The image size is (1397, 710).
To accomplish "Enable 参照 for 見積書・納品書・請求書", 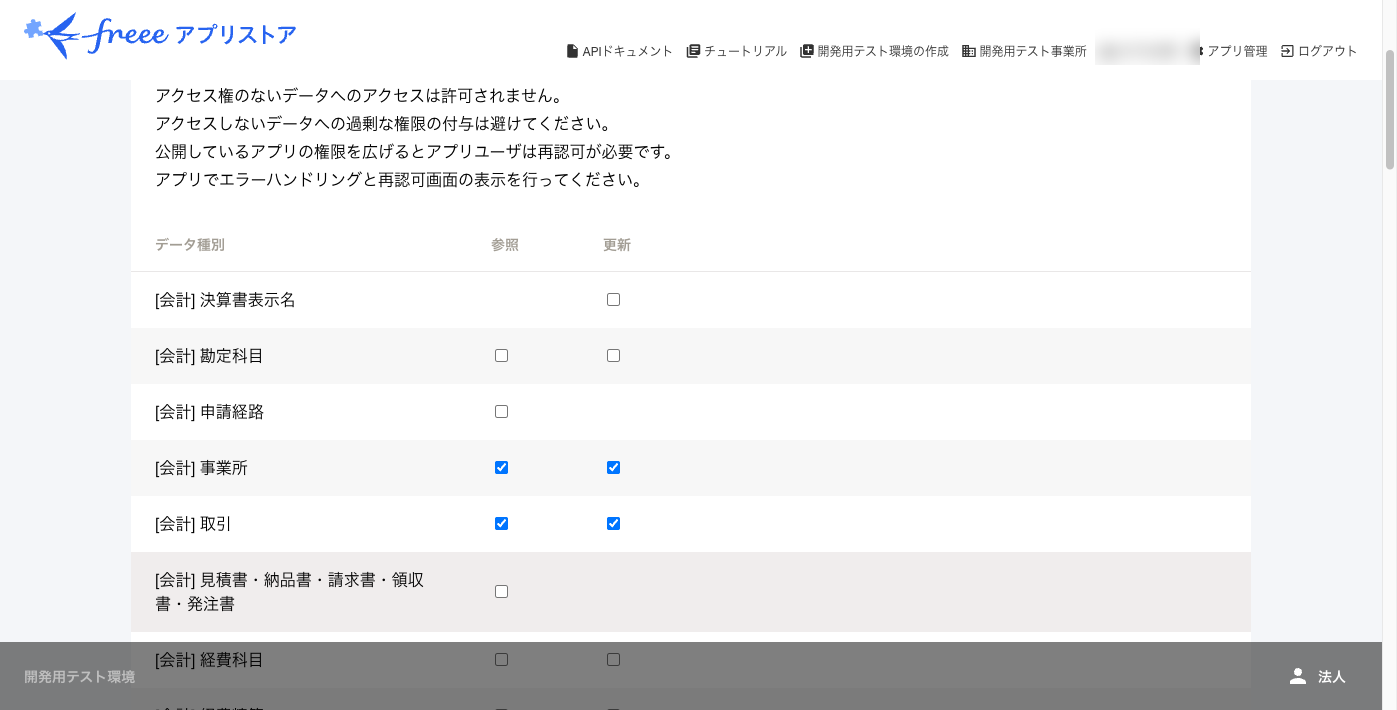I will [x=501, y=592].
